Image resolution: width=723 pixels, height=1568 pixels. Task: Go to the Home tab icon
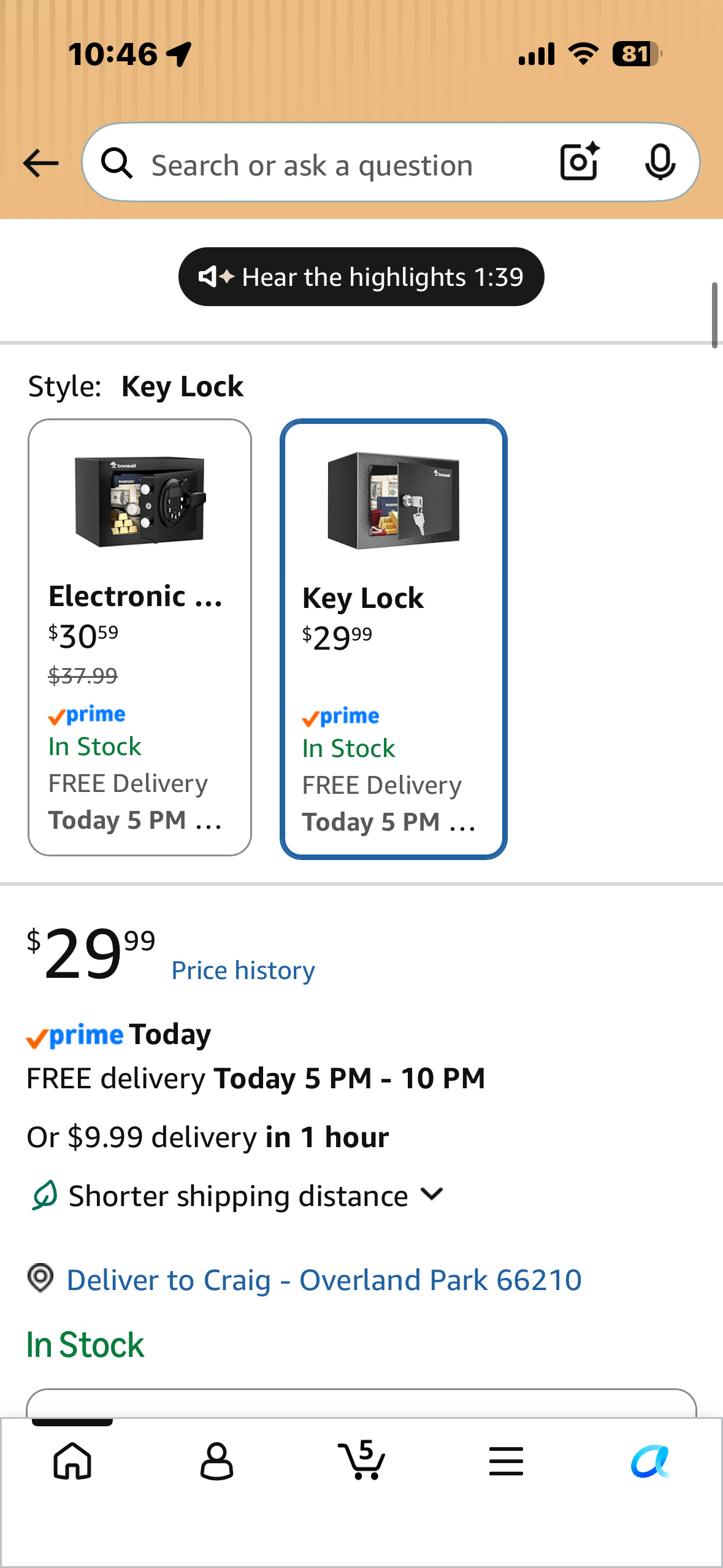pyautogui.click(x=72, y=1461)
